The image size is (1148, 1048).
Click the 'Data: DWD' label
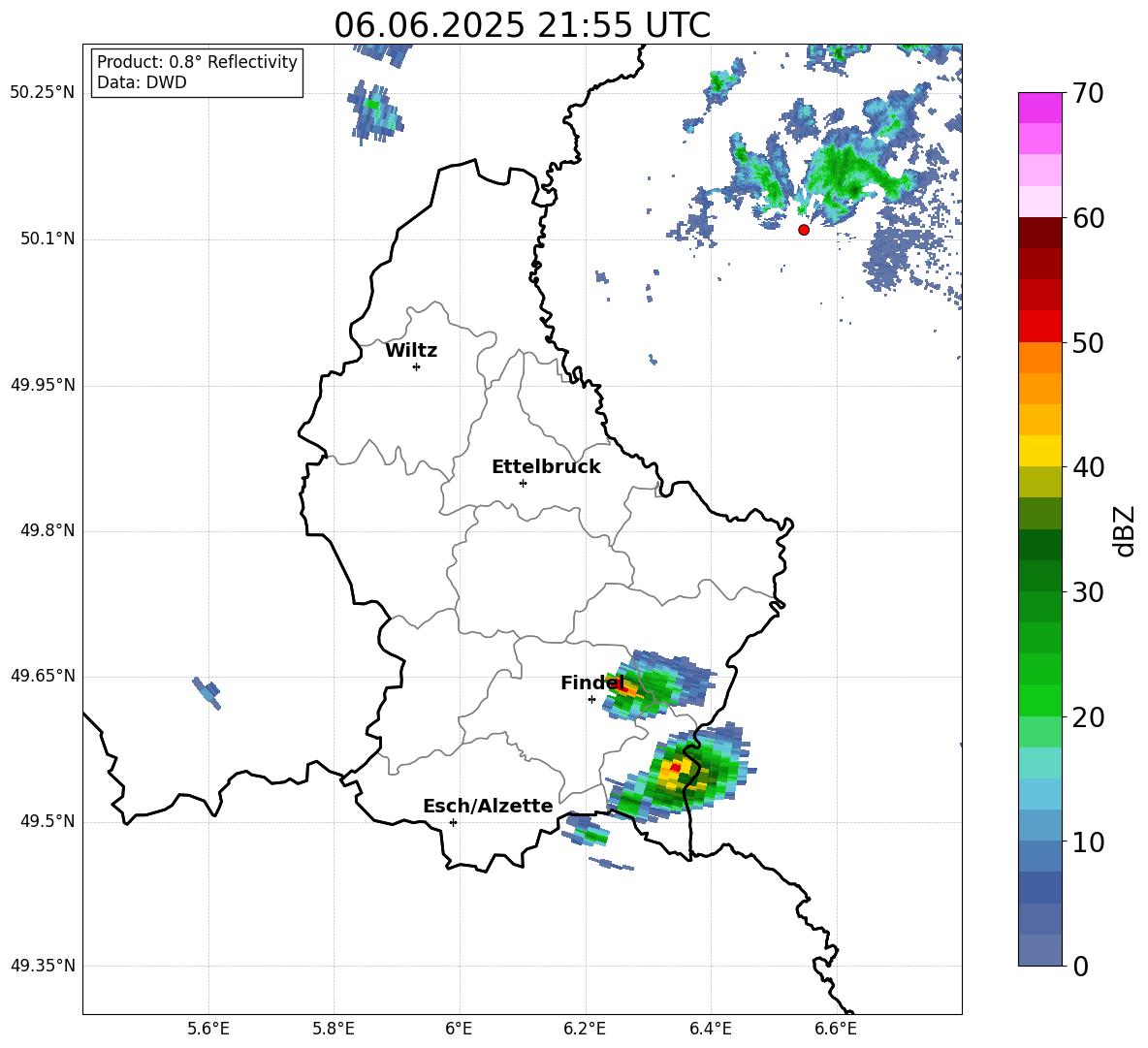point(142,82)
